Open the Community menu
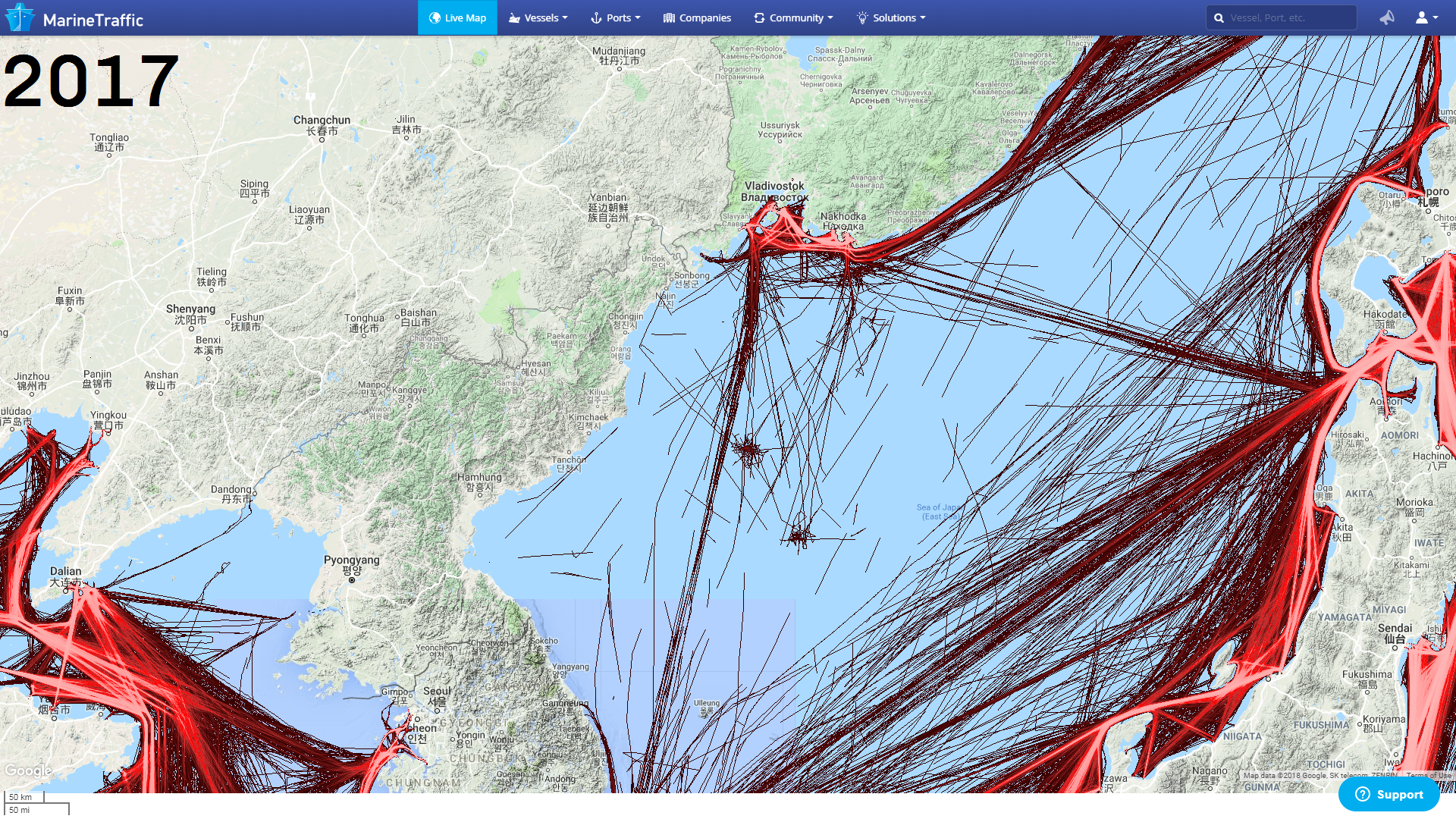The width and height of the screenshot is (1456, 819). pos(793,17)
